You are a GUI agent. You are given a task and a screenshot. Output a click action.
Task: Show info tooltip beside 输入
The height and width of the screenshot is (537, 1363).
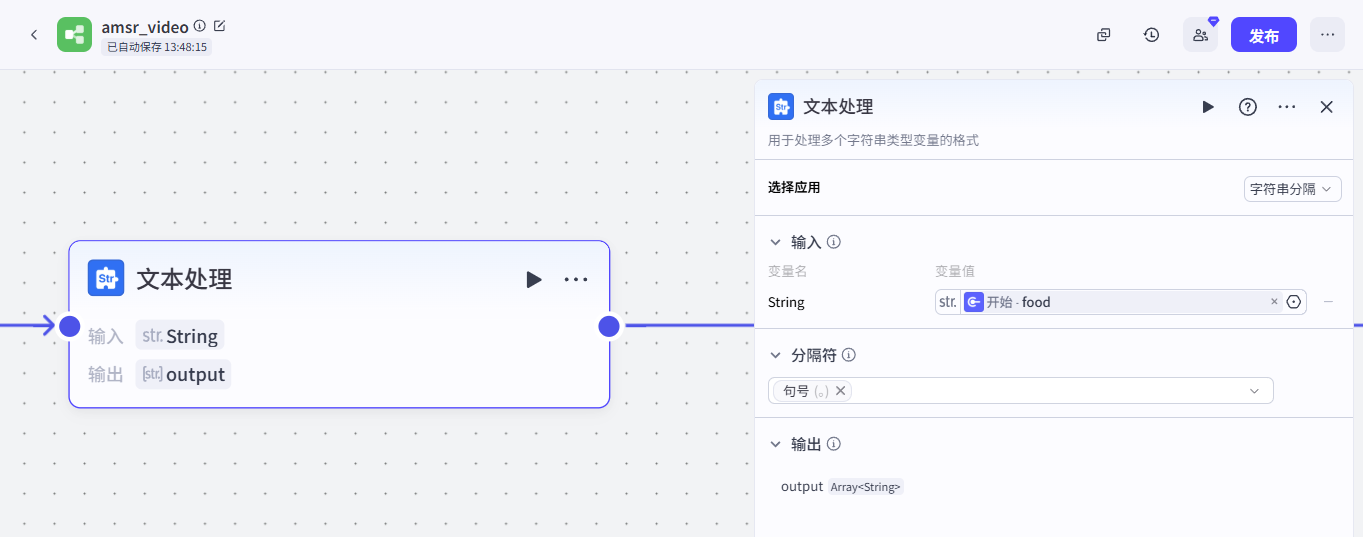[x=834, y=242]
